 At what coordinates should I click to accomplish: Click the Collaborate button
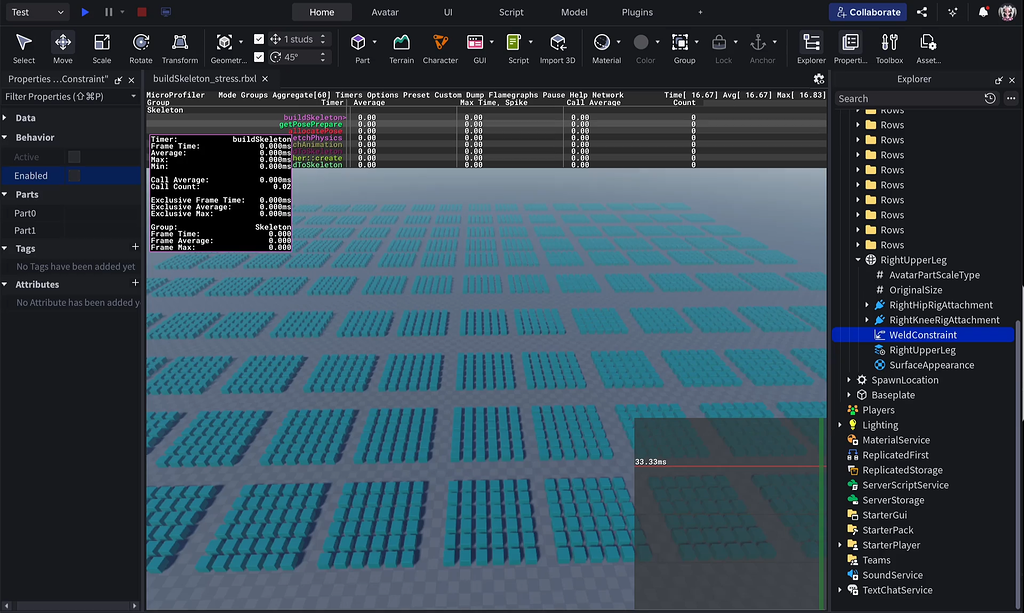click(x=866, y=12)
